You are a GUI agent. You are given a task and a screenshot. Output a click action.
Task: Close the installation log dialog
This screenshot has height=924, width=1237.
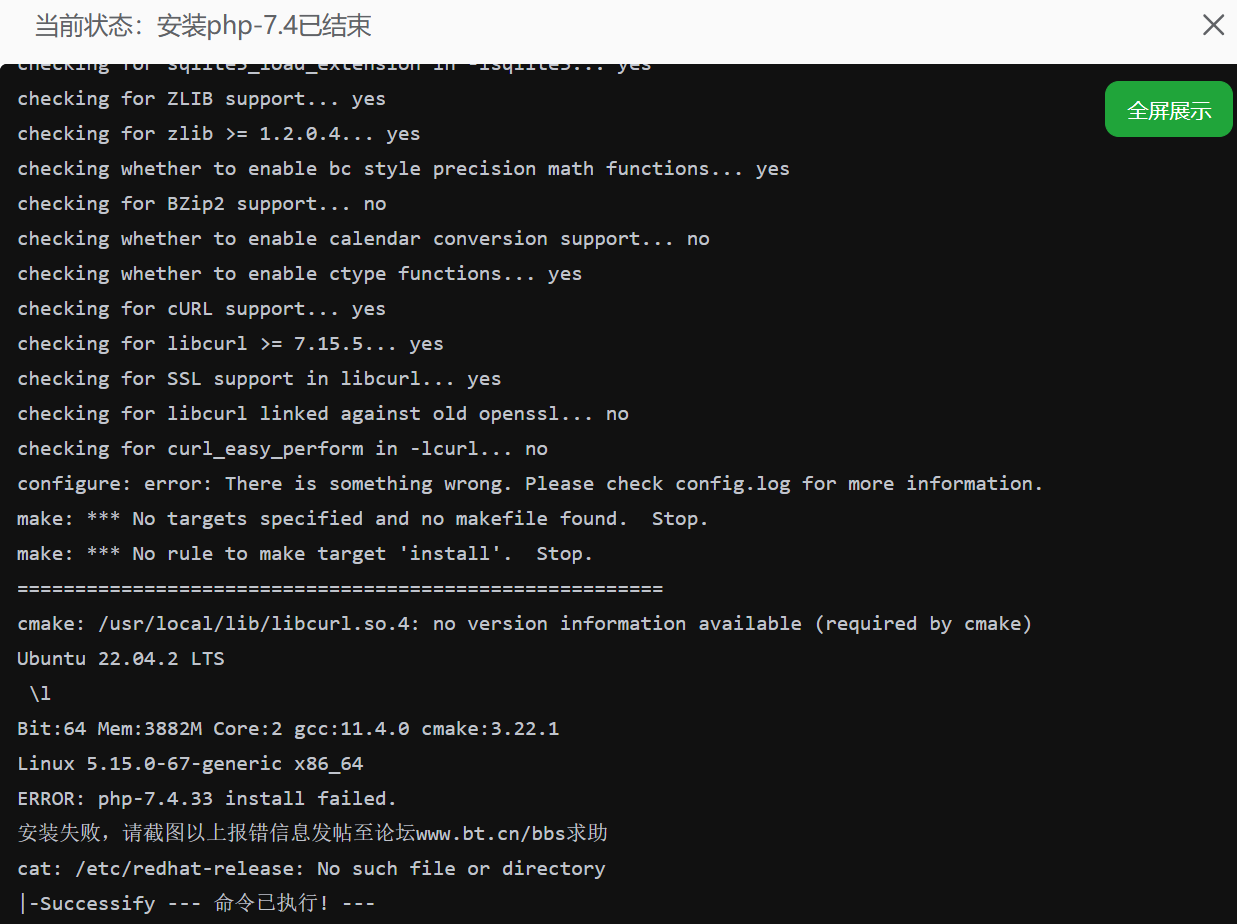coord(1213,25)
